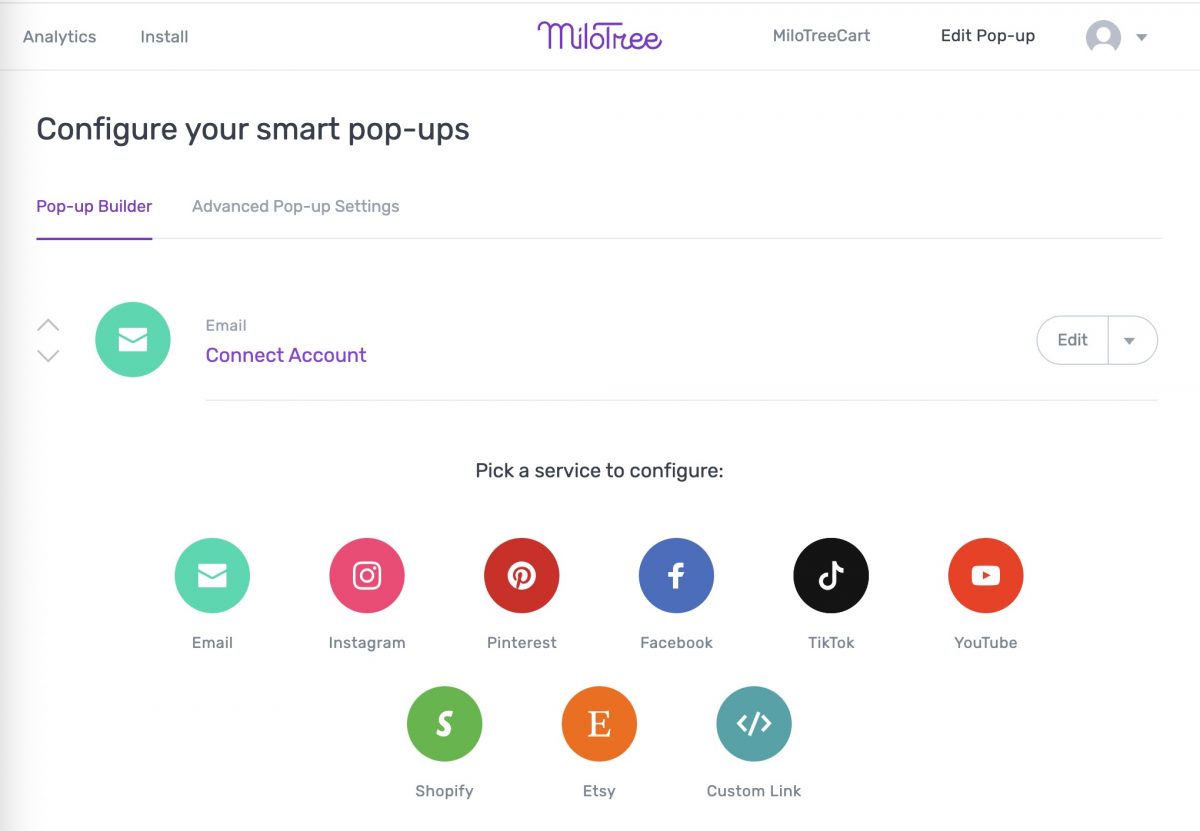Click the Email service icon in picker
Screen dimensions: 1200x831
[212, 576]
